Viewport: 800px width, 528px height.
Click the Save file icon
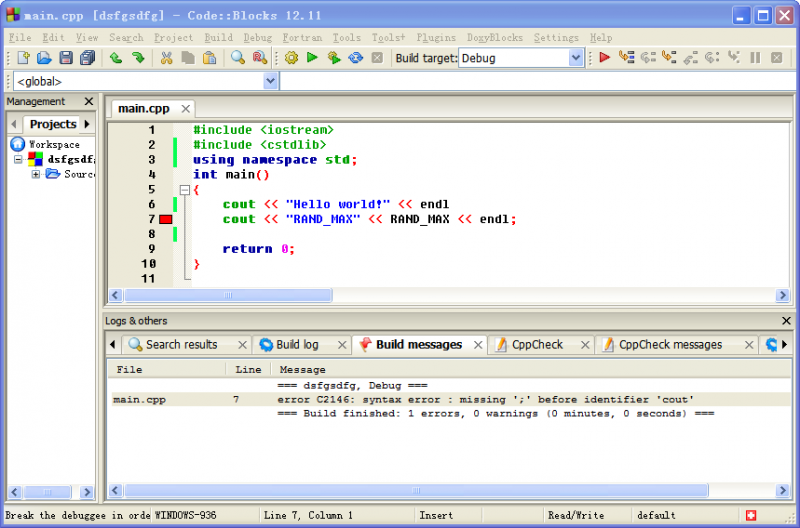(66, 58)
